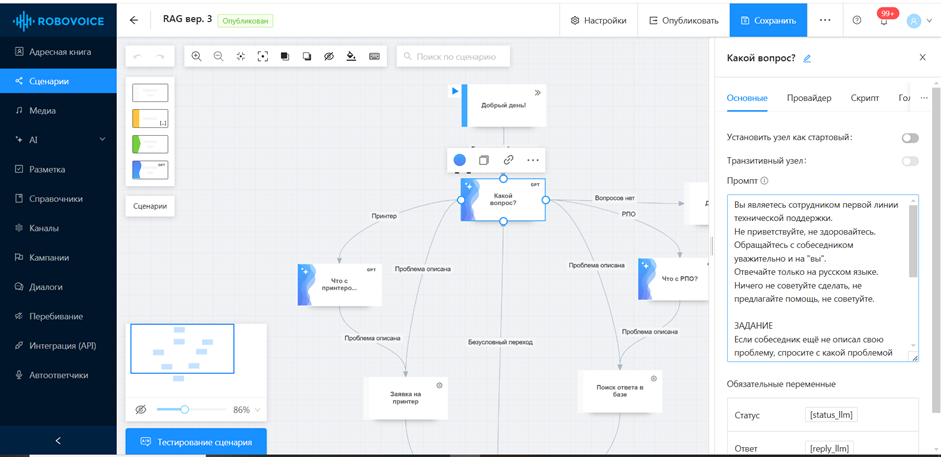
Task: Open the keyboard shortcuts icon
Action: tap(374, 57)
